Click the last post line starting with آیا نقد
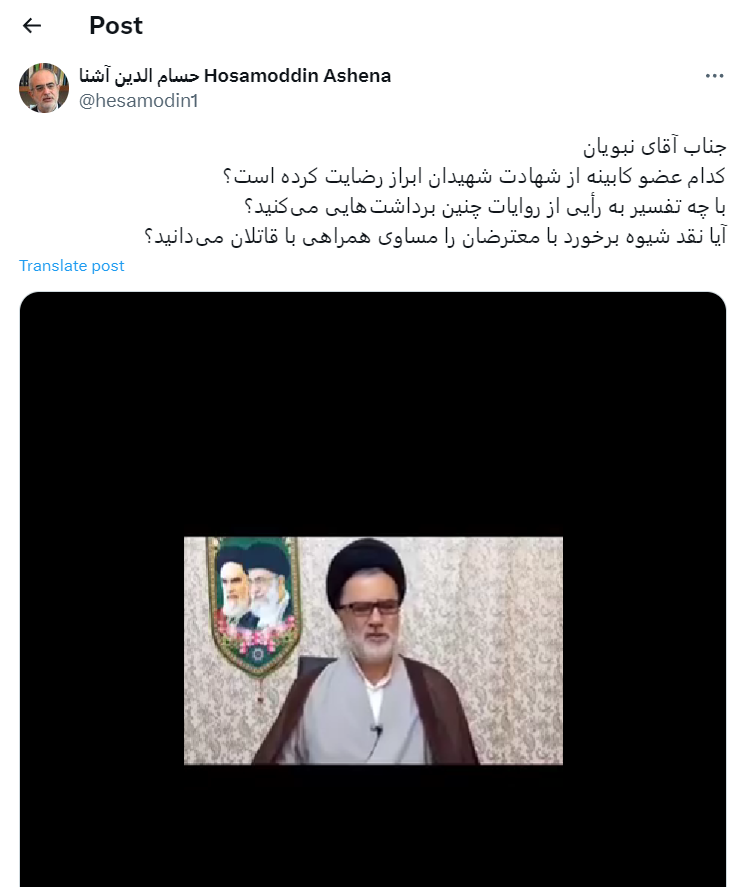Image resolution: width=746 pixels, height=887 pixels. [x=435, y=236]
